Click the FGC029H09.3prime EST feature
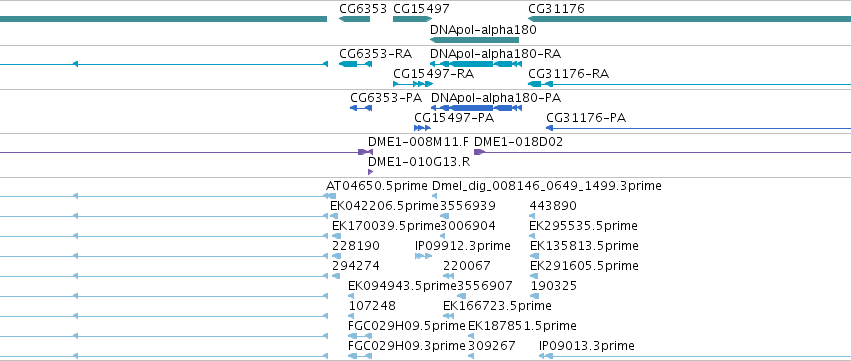This screenshot has height=361, width=851. click(x=360, y=356)
